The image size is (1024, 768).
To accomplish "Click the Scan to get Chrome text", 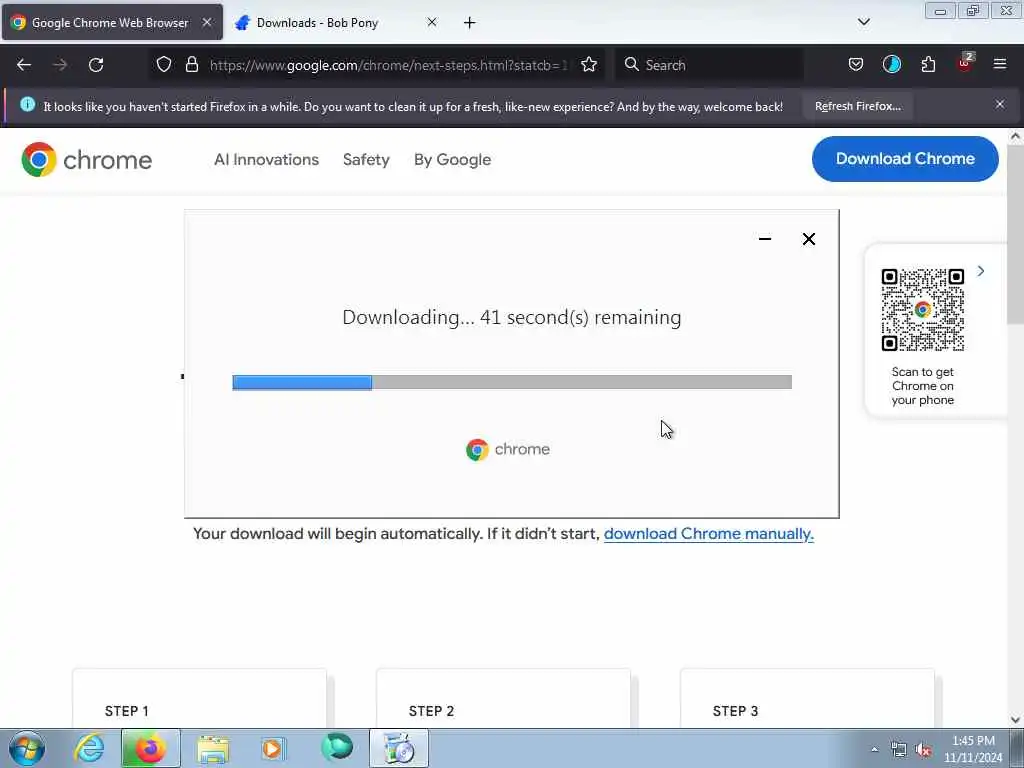I will pos(922,386).
